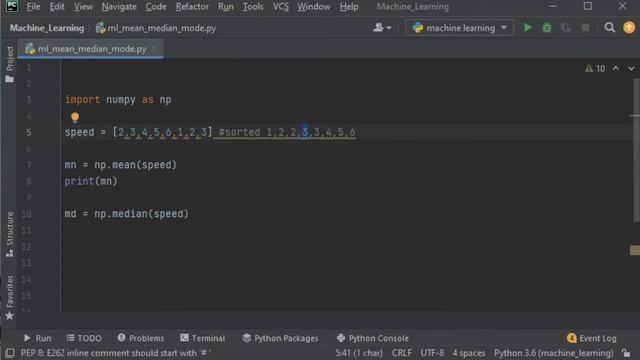The width and height of the screenshot is (640, 360).
Task: Start debugging with the bug icon
Action: pos(547,28)
